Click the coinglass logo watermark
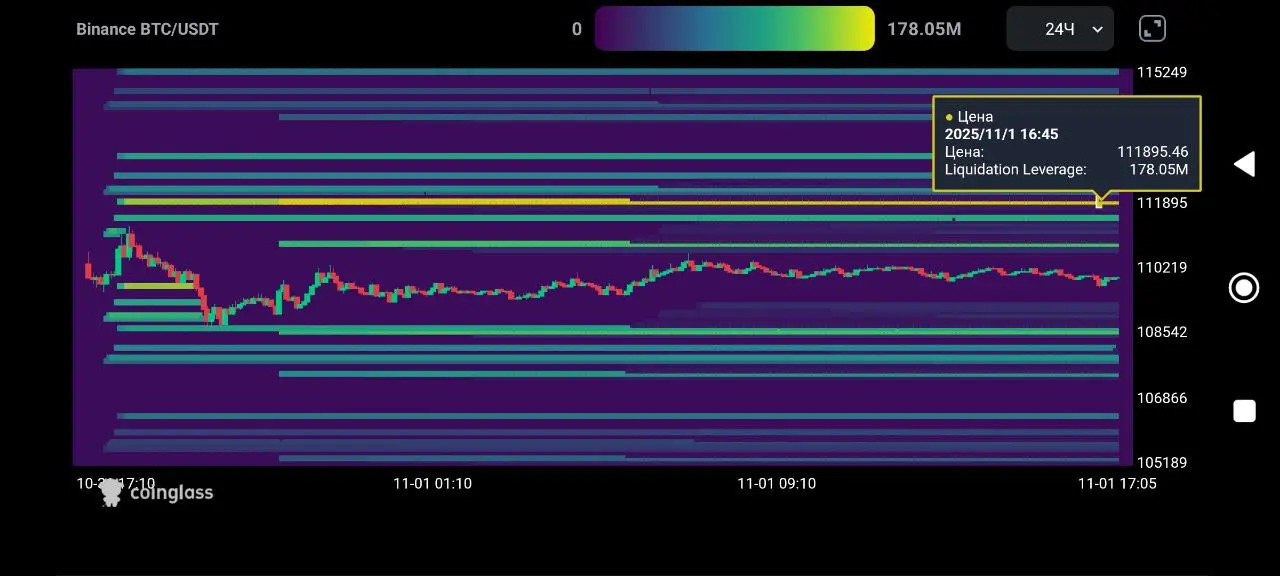The height and width of the screenshot is (576, 1280). [157, 492]
